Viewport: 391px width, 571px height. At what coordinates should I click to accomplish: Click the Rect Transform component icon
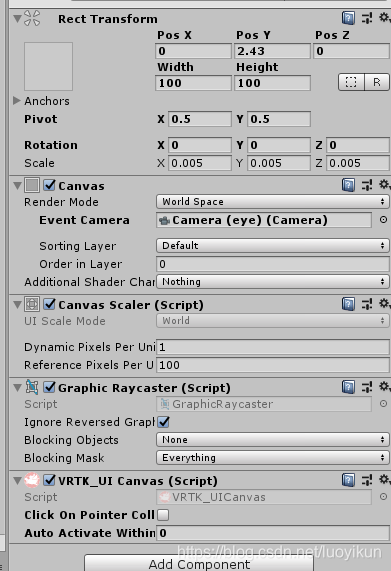32,18
